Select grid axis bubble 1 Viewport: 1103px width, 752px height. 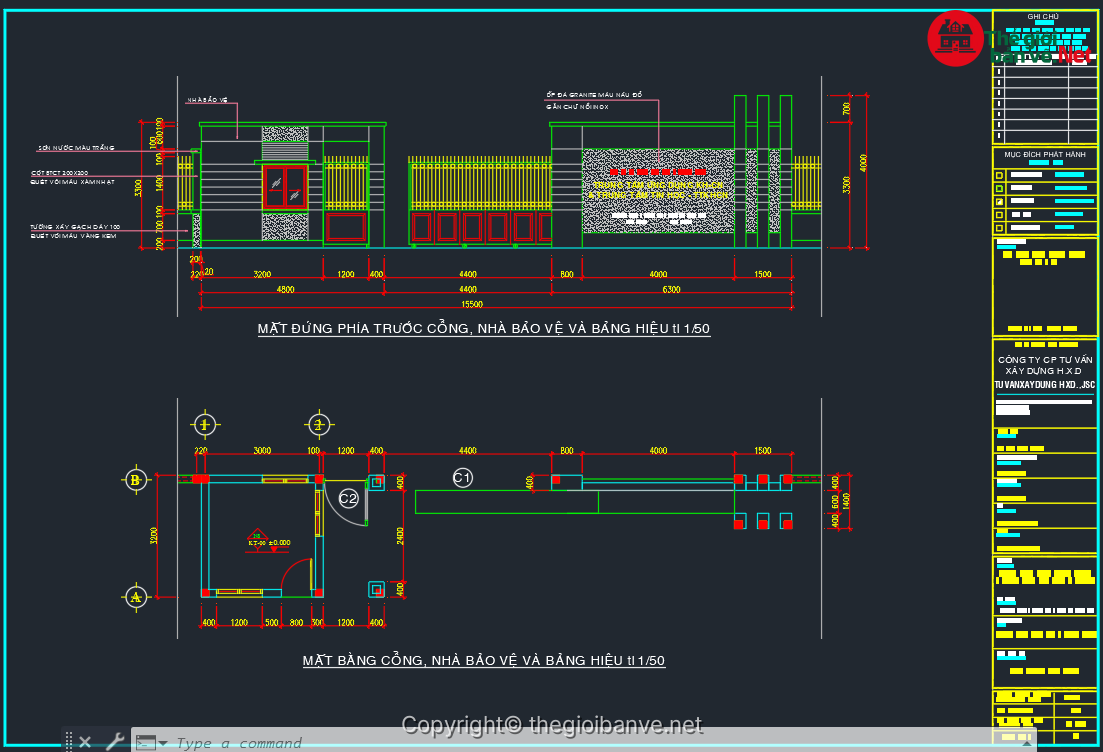click(x=205, y=425)
